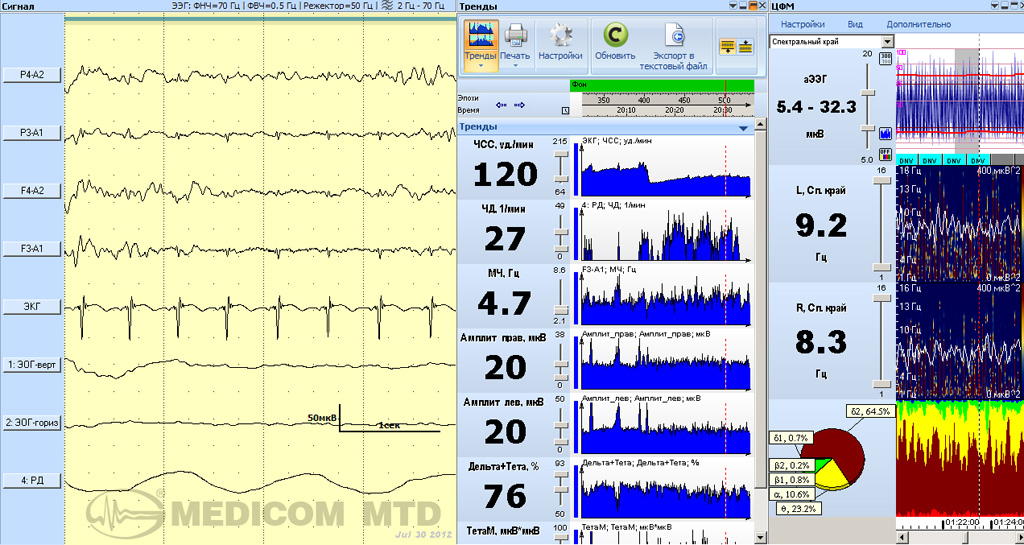
Task: Click the P4-A2 channel label button
Action: (31, 74)
